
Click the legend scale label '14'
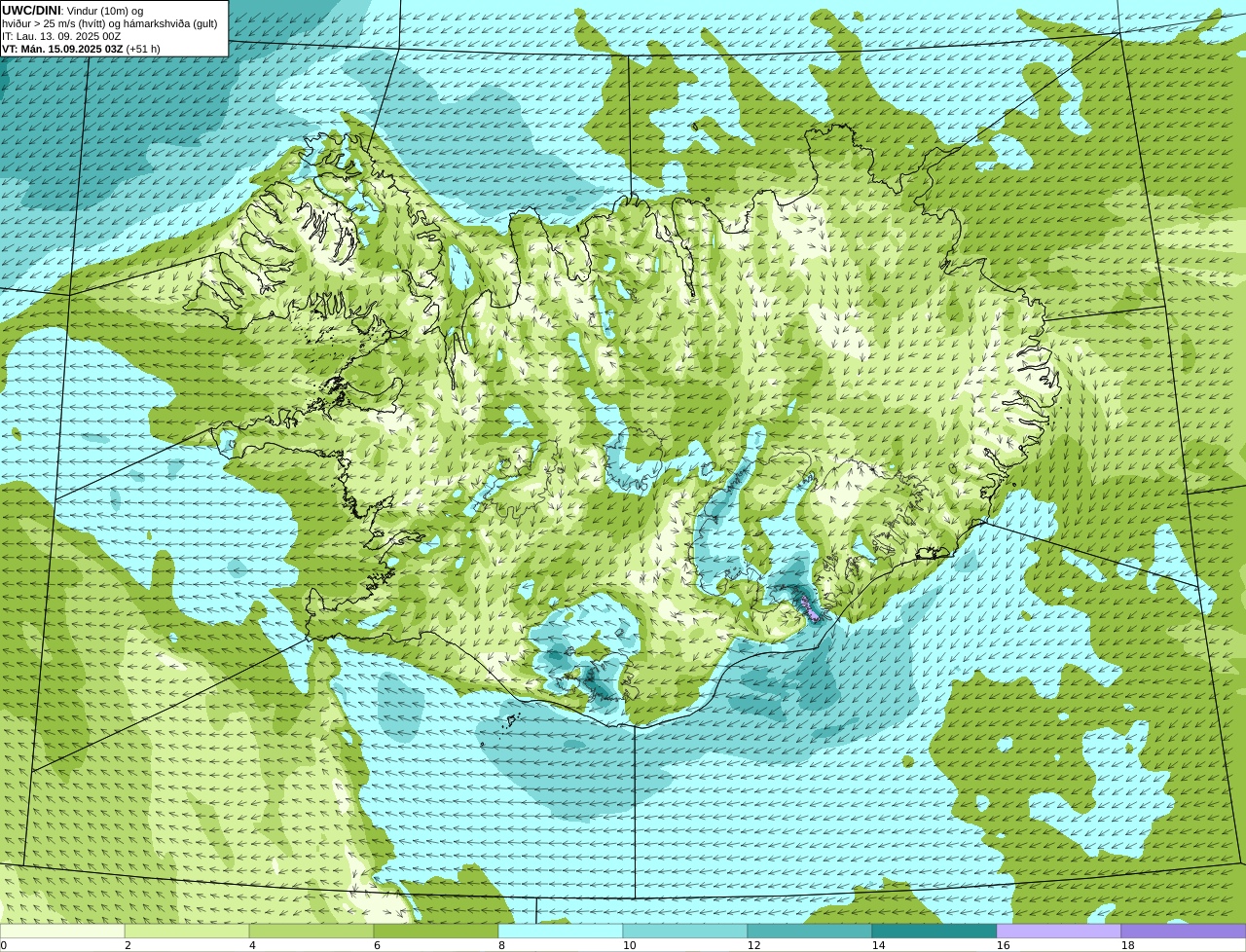pyautogui.click(x=878, y=945)
